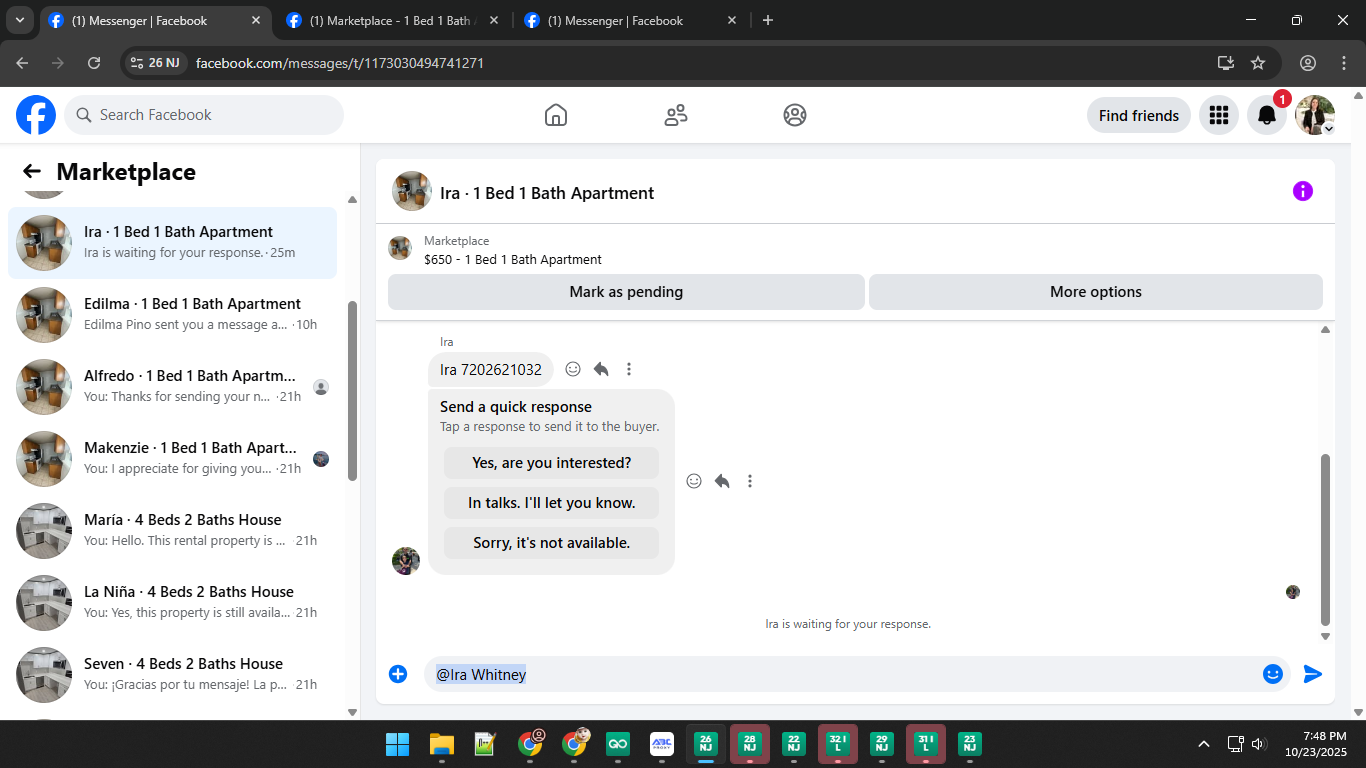Screen dimensions: 1366x768
Task: Open Chrome three-dot menu
Action: (1343, 63)
